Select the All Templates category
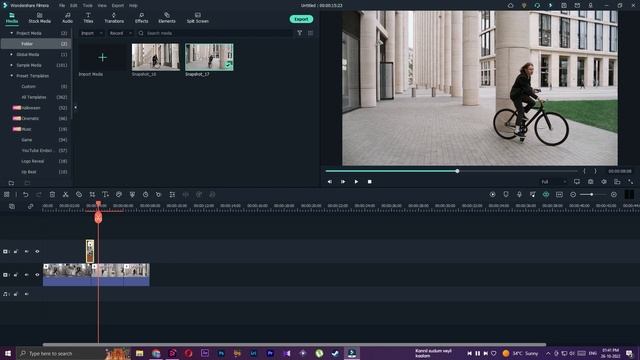 click(34, 97)
